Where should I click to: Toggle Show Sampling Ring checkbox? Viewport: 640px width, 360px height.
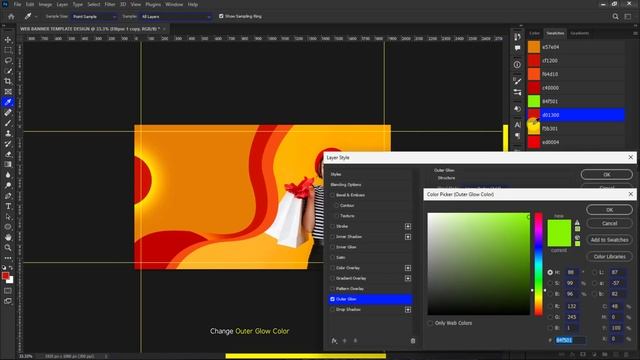(x=221, y=16)
